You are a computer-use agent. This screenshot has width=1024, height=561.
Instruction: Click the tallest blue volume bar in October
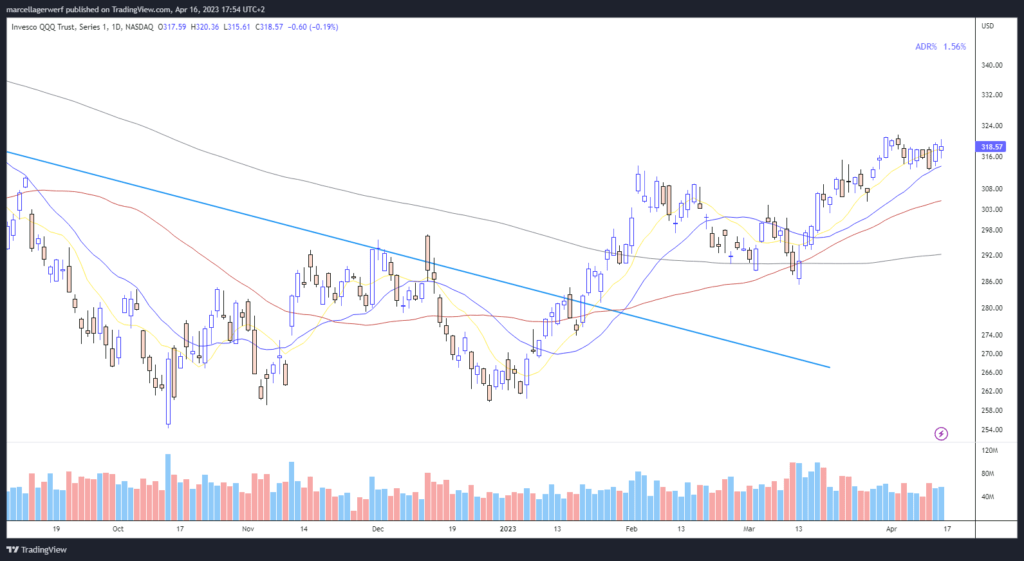click(168, 487)
